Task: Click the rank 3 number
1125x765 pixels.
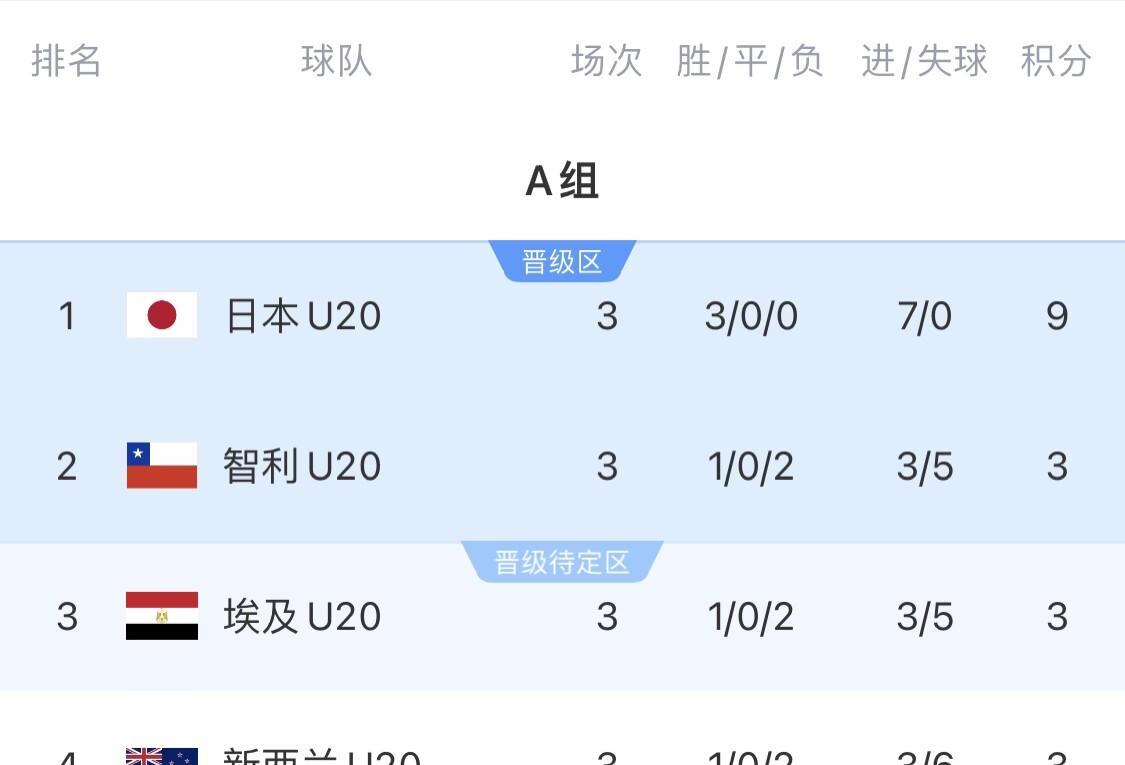Action: [x=67, y=616]
